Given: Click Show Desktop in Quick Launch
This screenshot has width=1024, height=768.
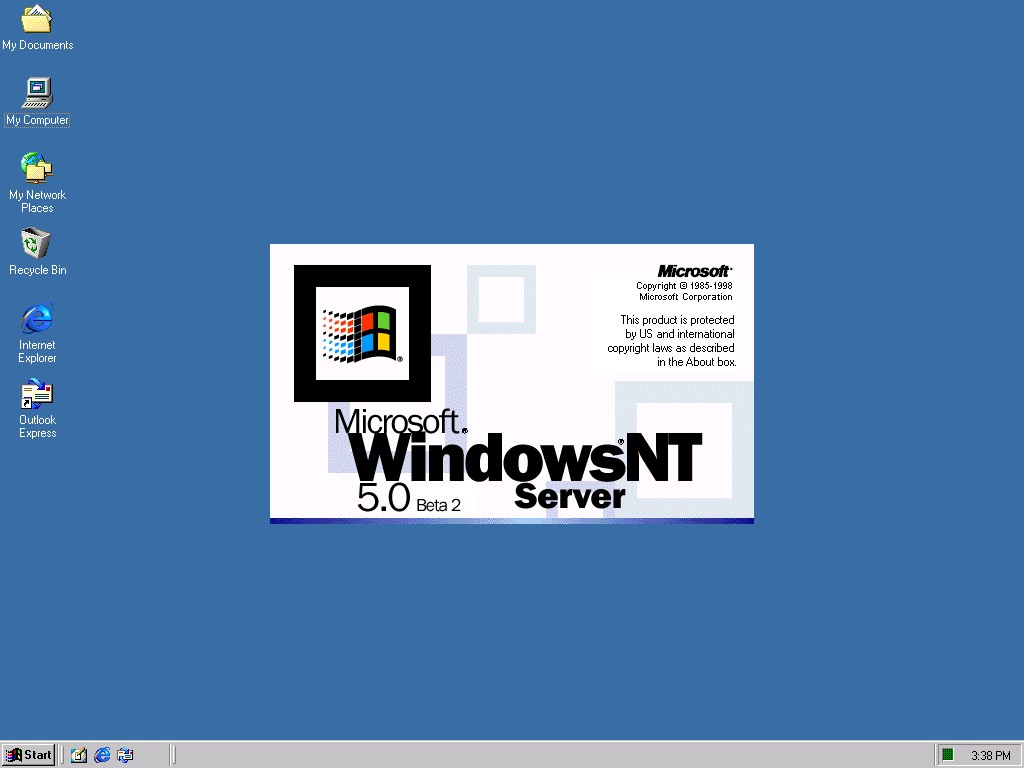Looking at the screenshot, I should 79,755.
